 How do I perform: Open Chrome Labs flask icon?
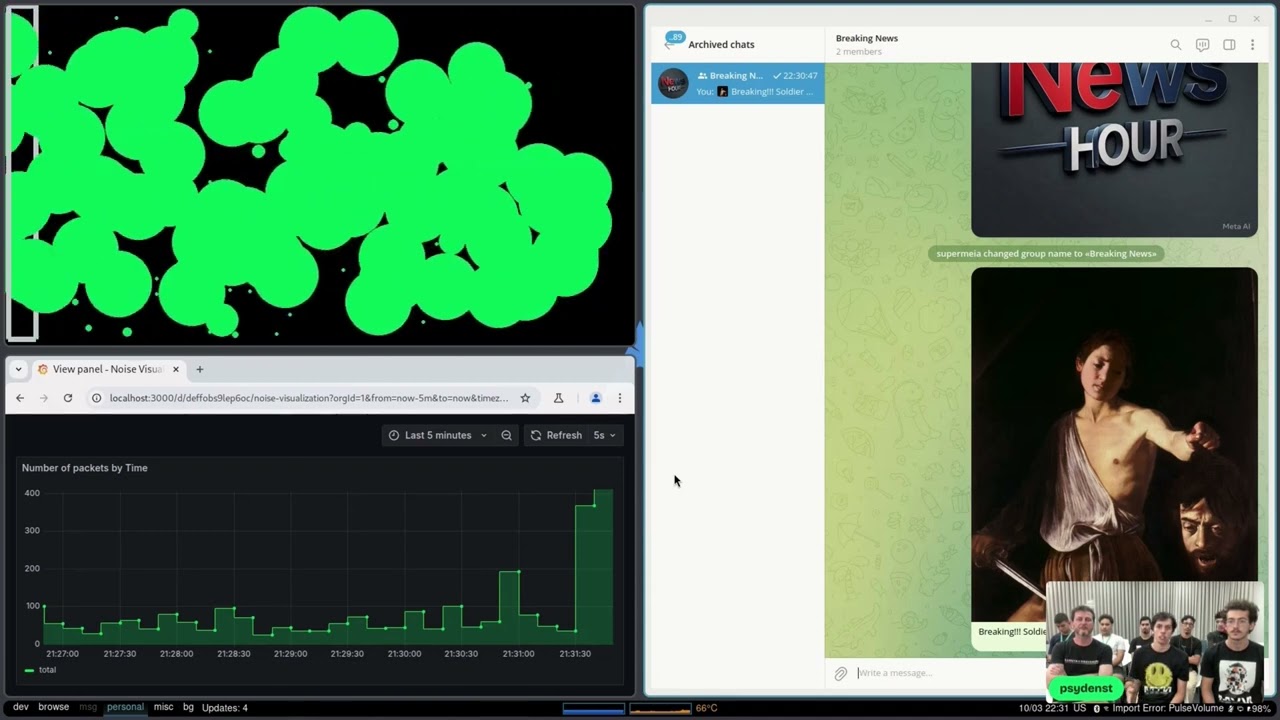[x=559, y=398]
